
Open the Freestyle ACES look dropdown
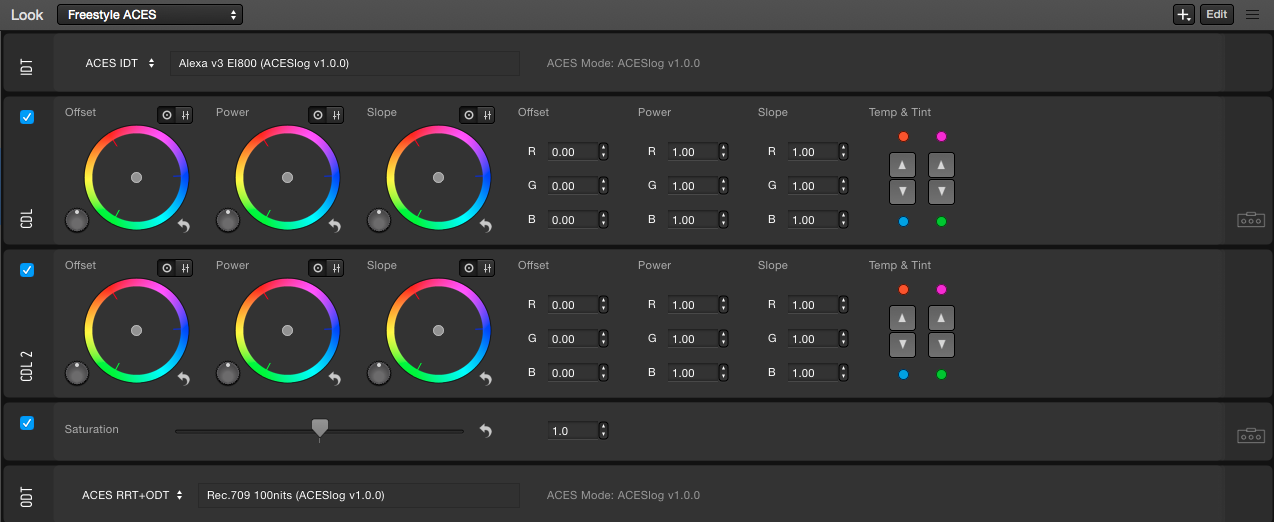tap(150, 15)
